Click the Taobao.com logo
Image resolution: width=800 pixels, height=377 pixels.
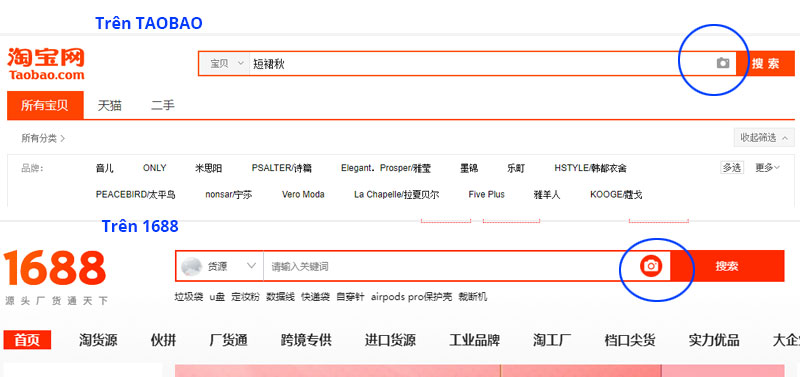pos(46,64)
